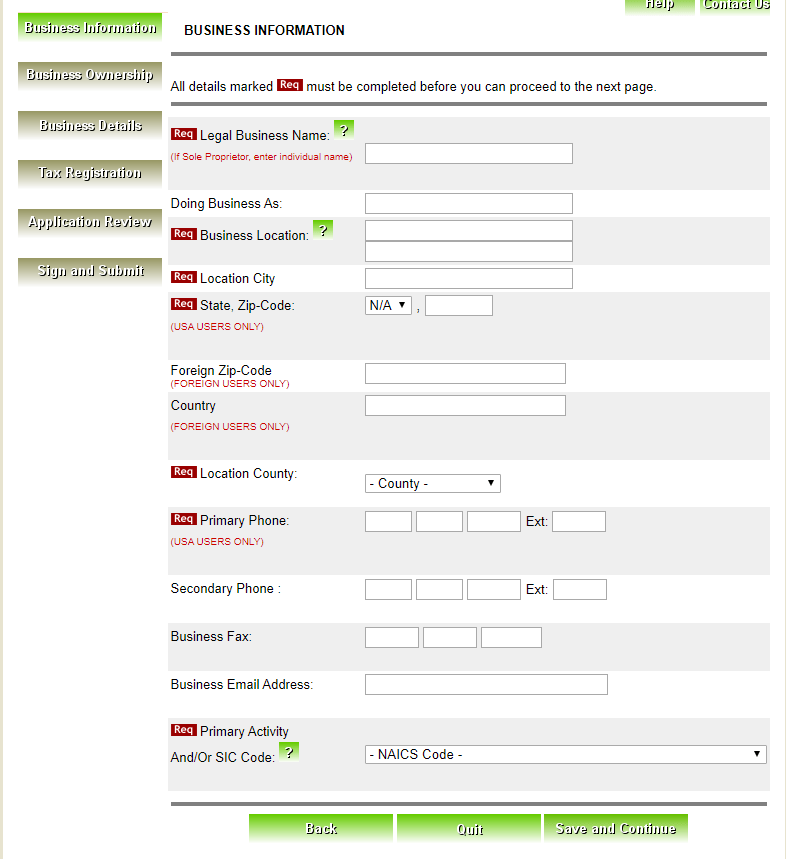Expand the County dropdown

click(433, 483)
